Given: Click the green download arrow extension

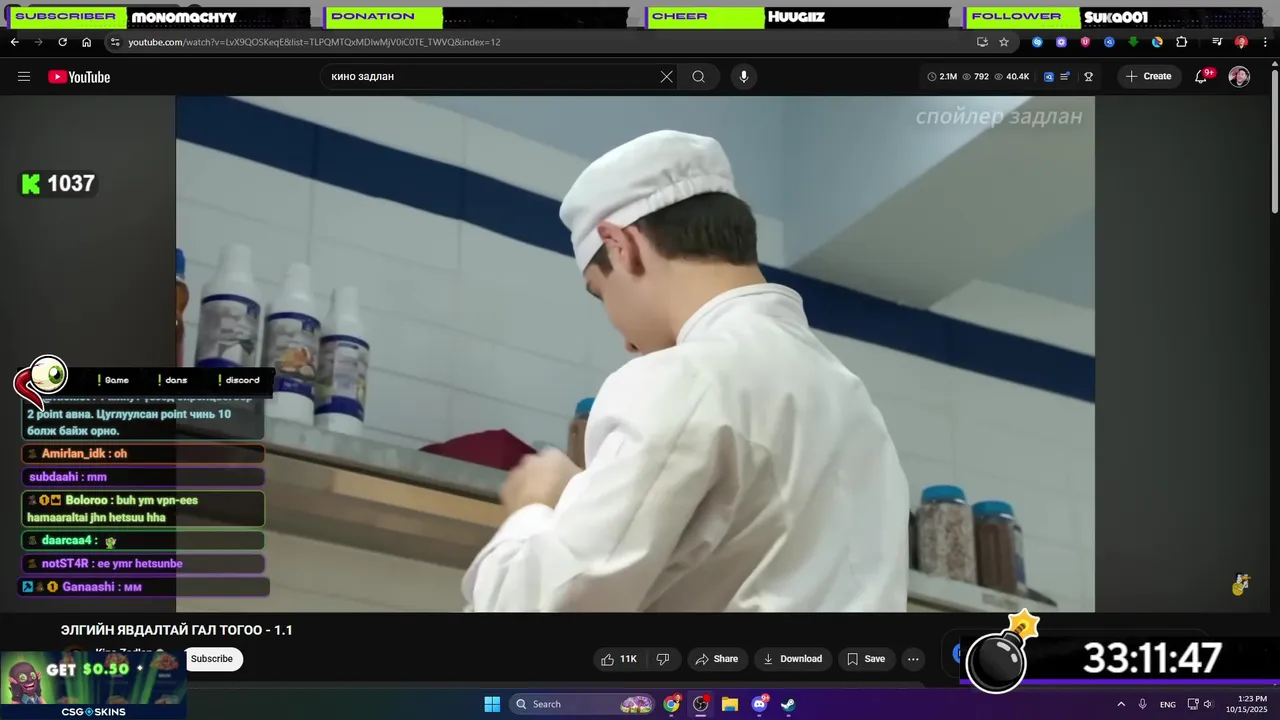Looking at the screenshot, I should pos(1133,42).
